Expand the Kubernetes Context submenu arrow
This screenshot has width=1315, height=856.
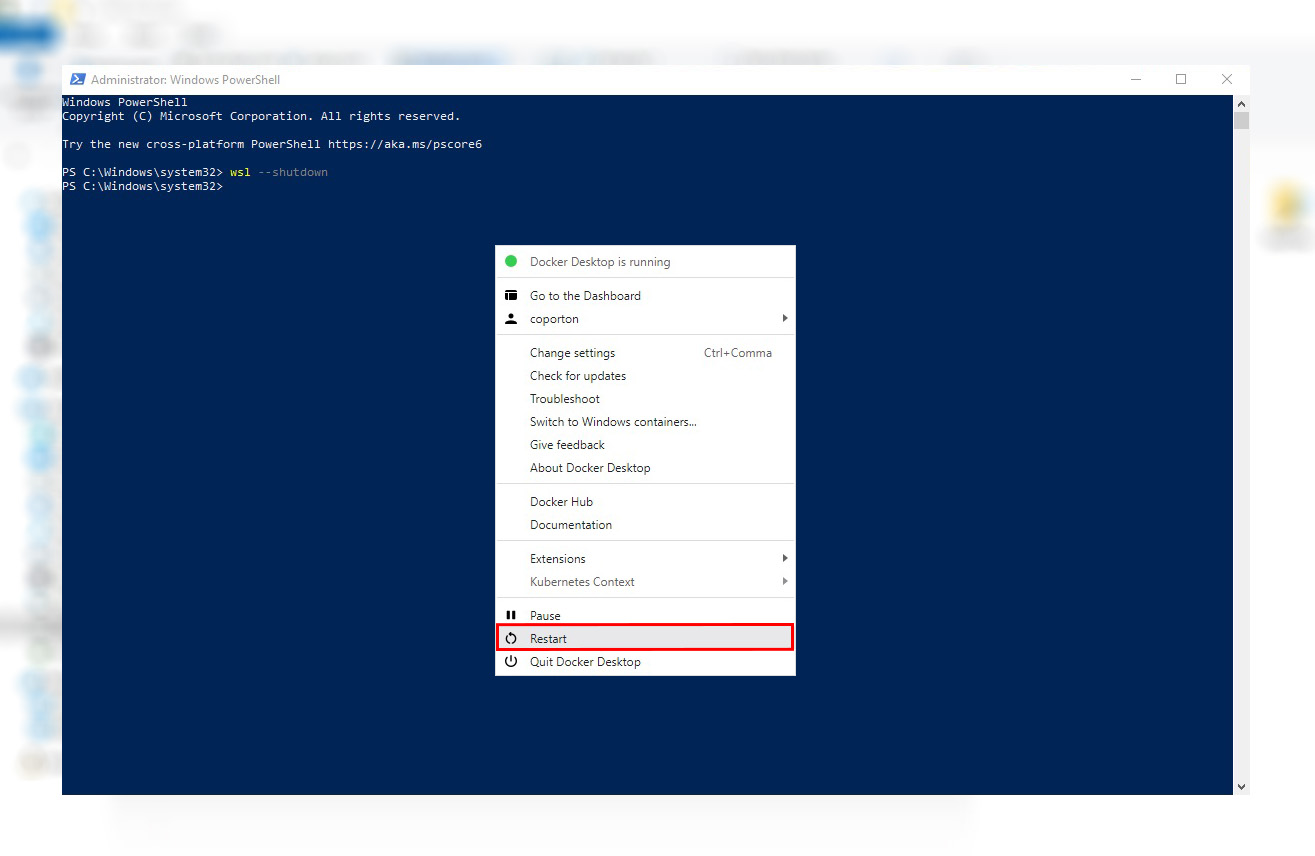click(x=785, y=582)
